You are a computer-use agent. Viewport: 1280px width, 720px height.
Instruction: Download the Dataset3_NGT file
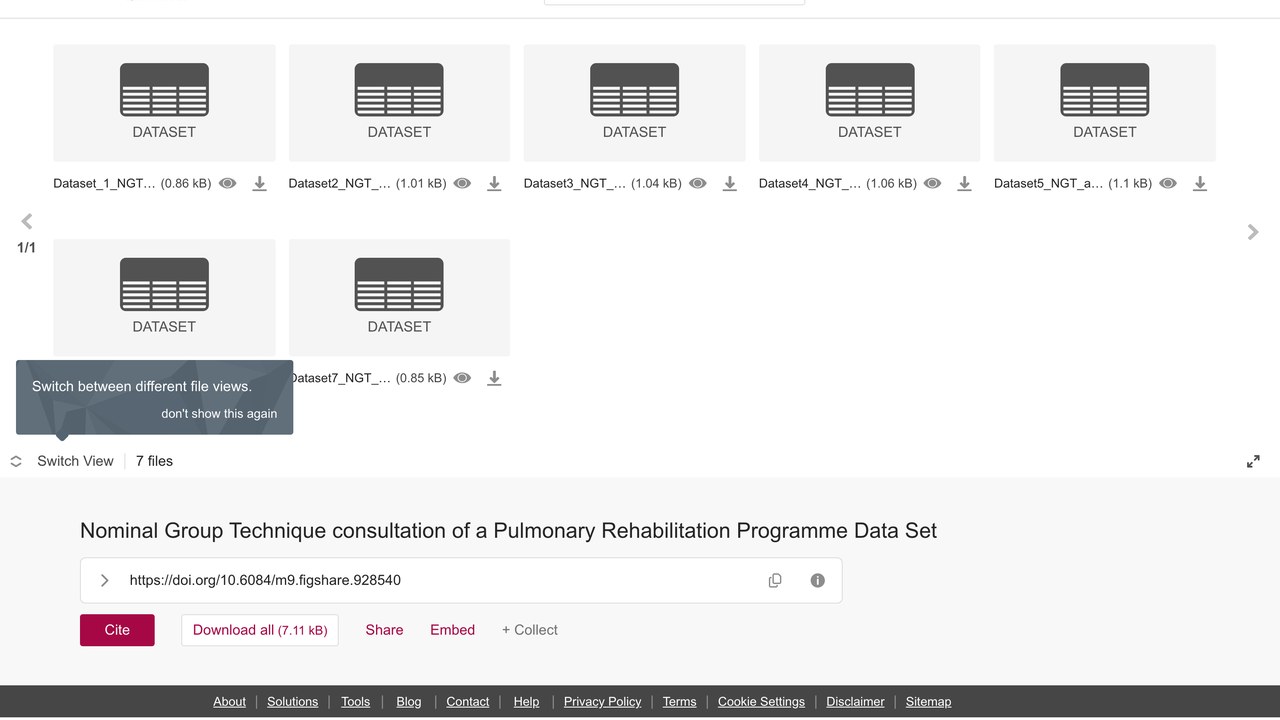coord(730,184)
